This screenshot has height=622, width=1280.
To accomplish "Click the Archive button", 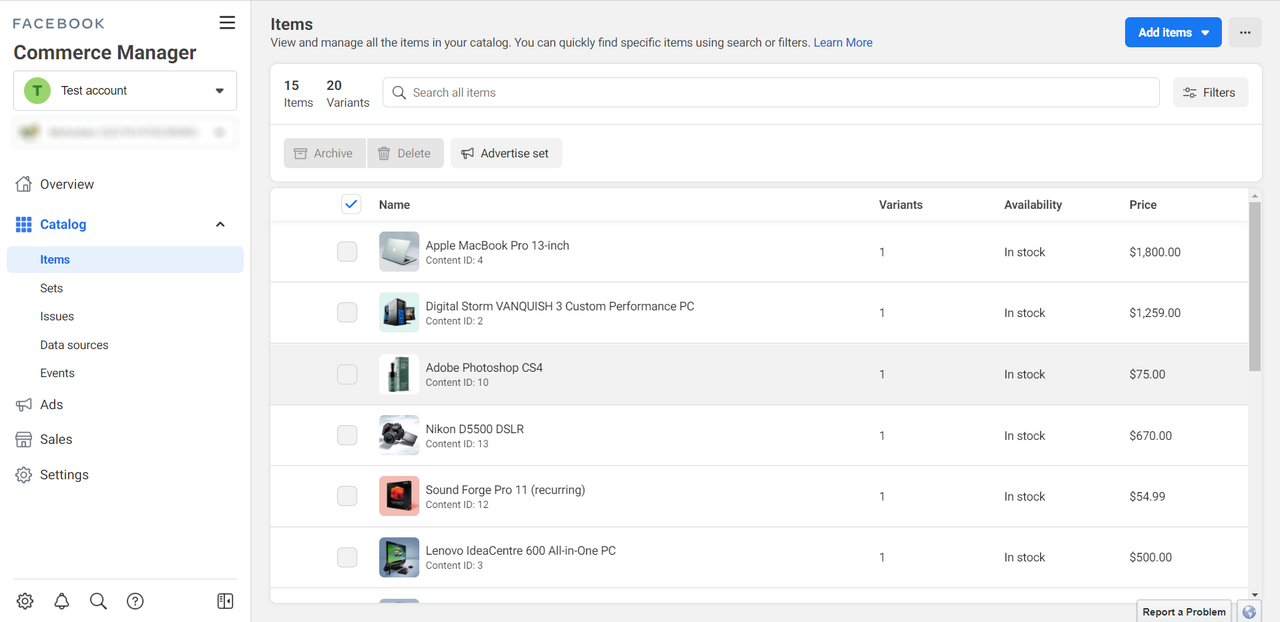I will [x=324, y=153].
